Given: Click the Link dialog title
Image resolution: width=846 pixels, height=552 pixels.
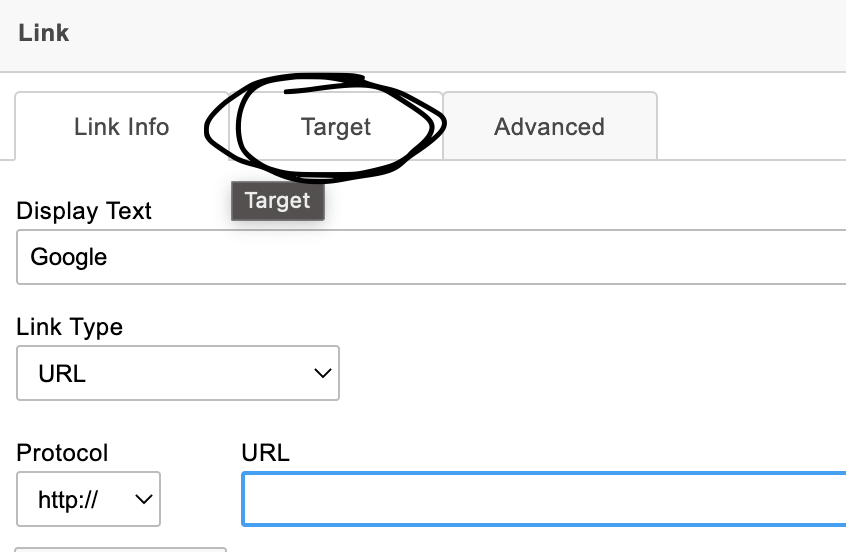Looking at the screenshot, I should coord(43,33).
